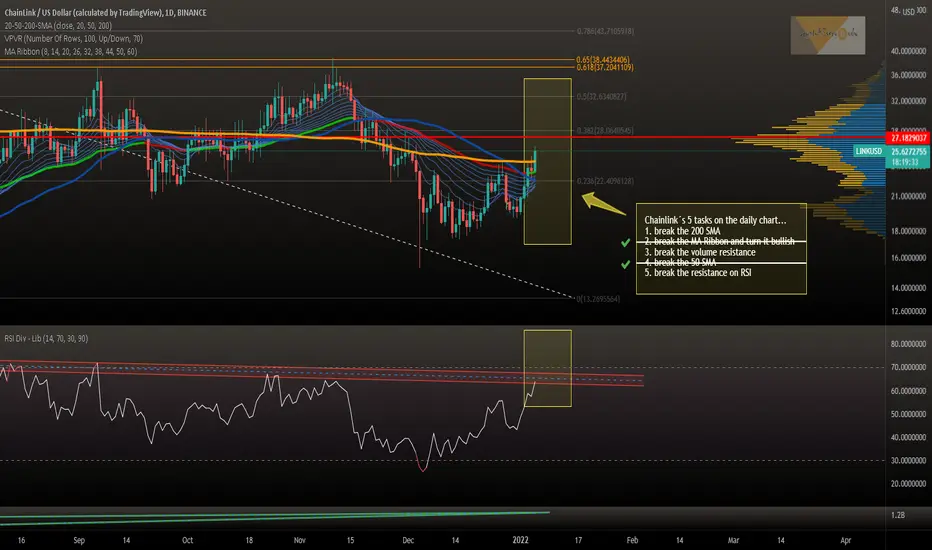Select the VPVR indicator legend

[x=73, y=39]
